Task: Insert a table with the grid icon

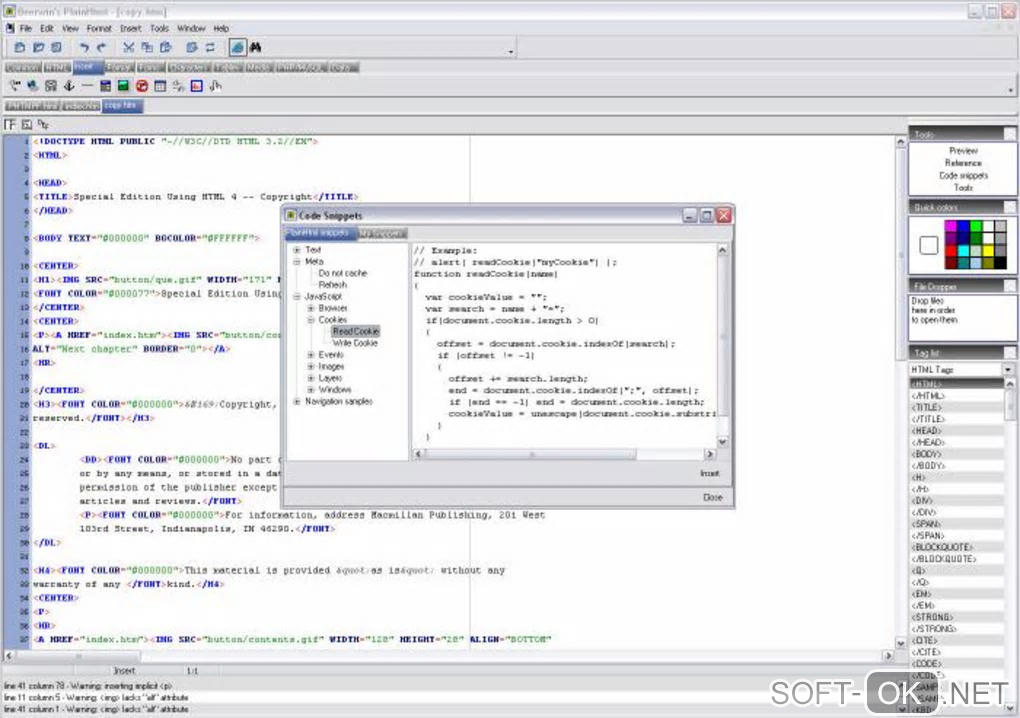Action: (160, 86)
